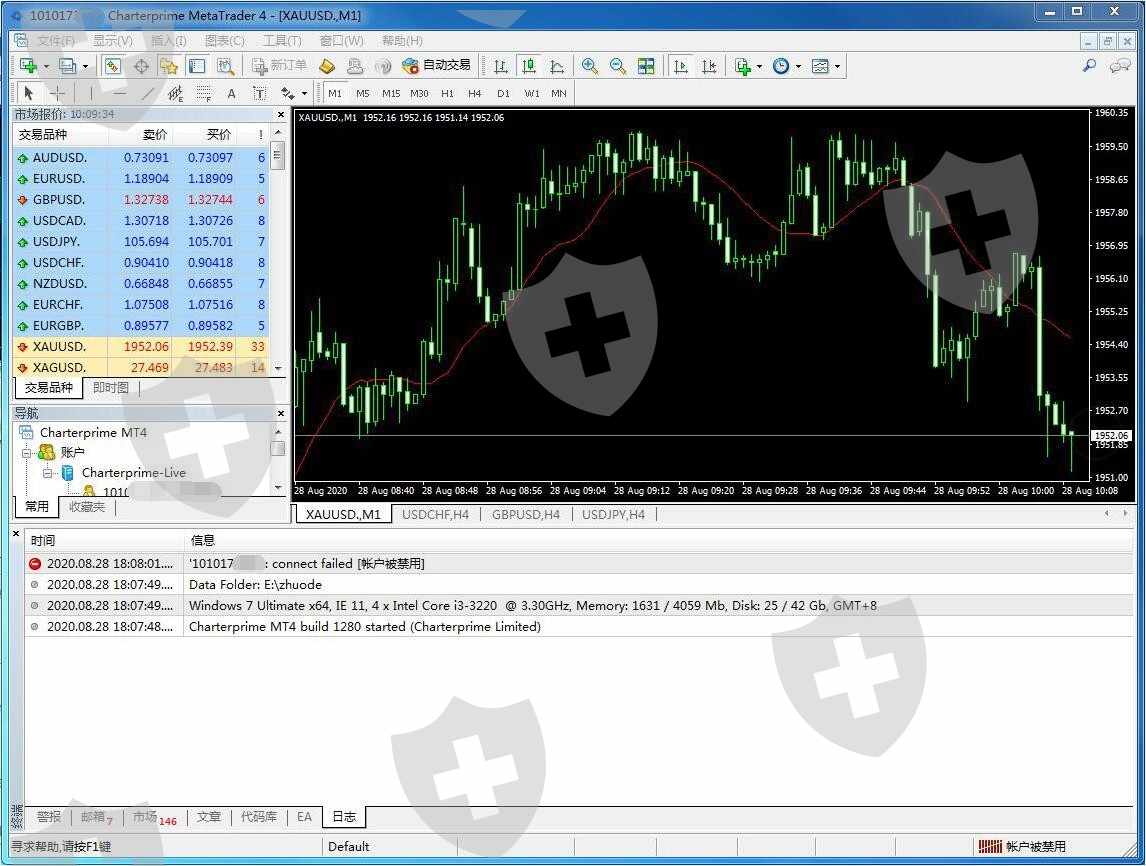Select the text A tool
The image size is (1146, 866).
pyautogui.click(x=231, y=93)
